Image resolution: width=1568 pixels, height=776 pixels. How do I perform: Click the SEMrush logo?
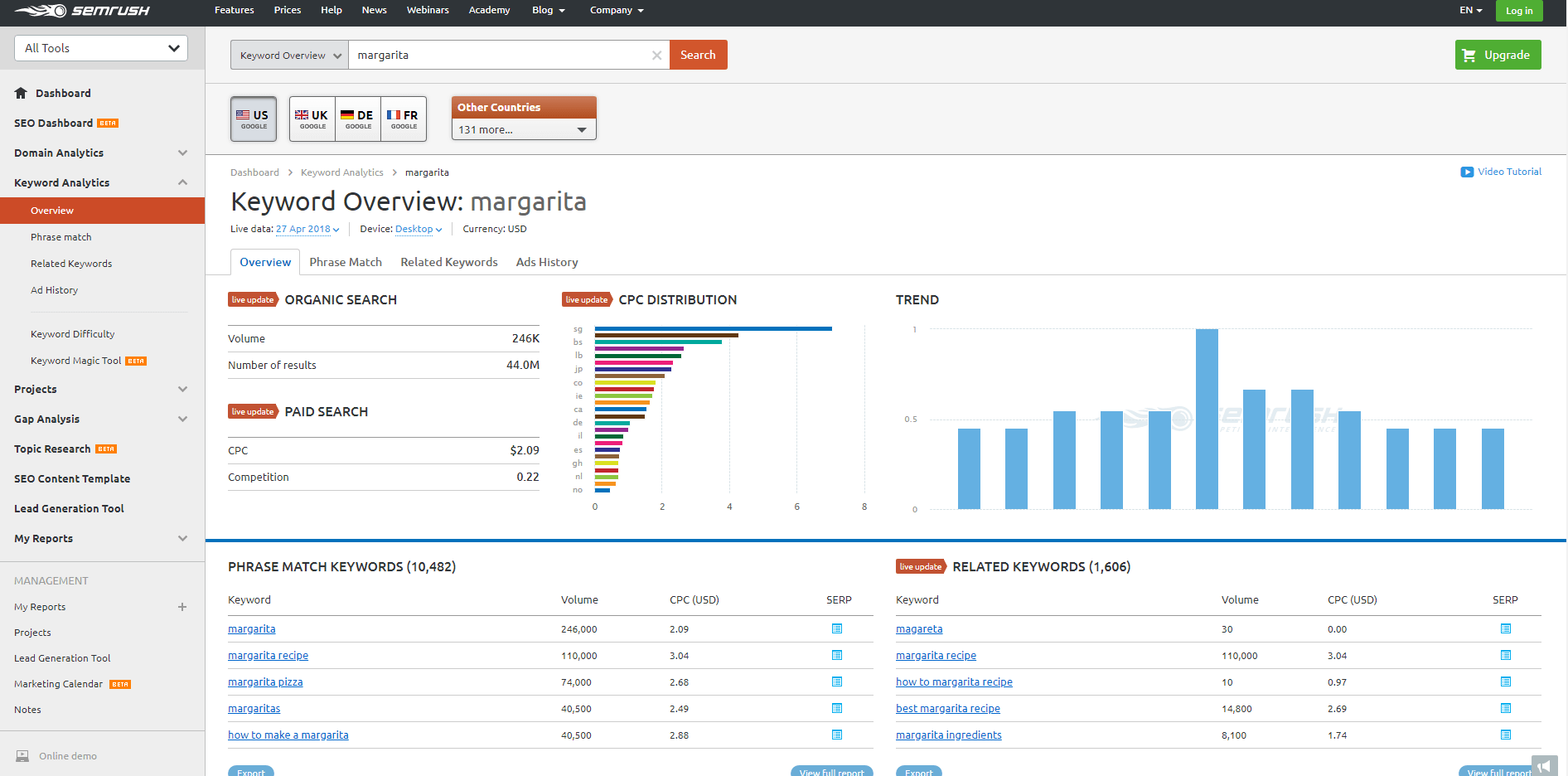point(82,11)
